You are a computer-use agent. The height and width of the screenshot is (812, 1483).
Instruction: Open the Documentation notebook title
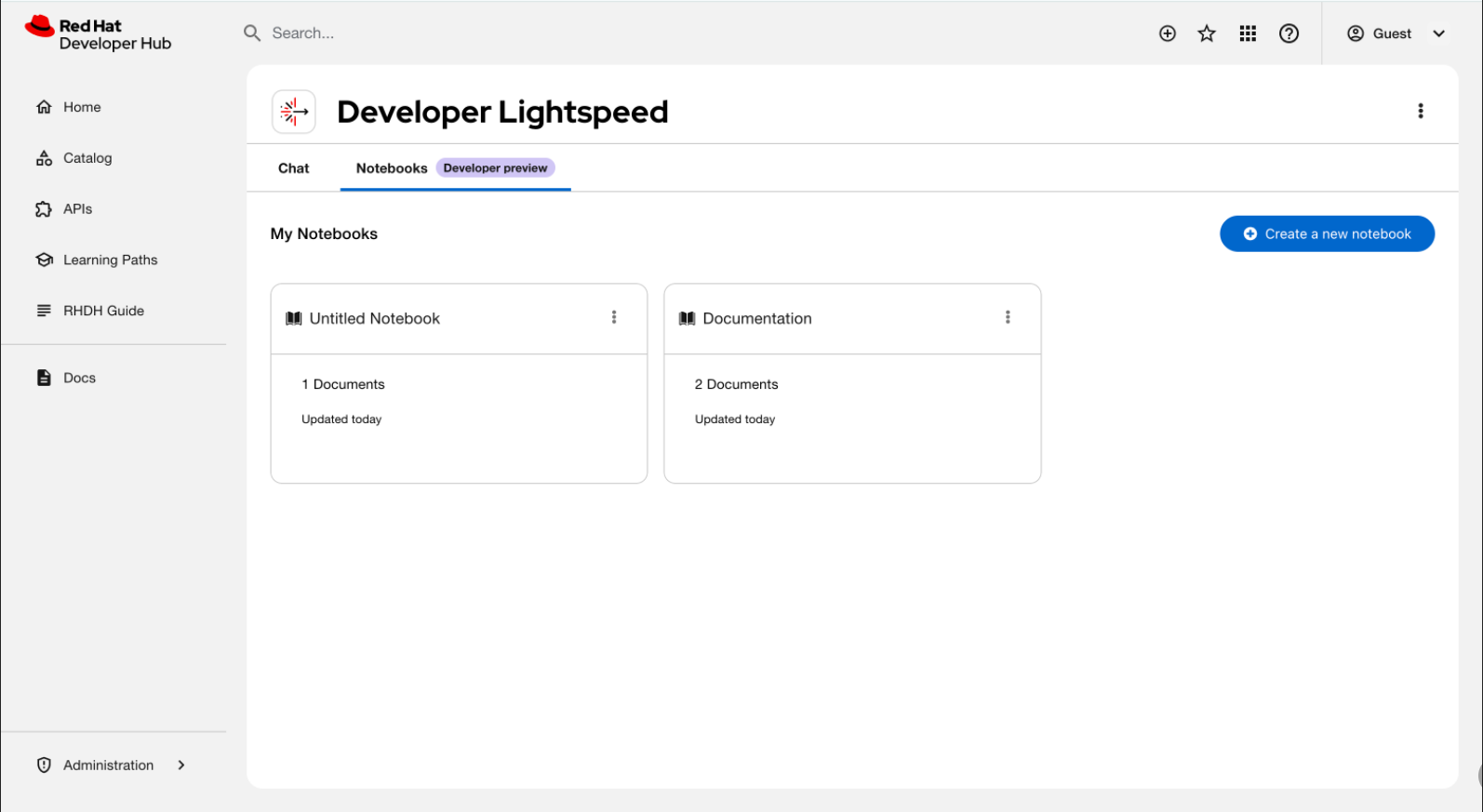[x=757, y=319]
